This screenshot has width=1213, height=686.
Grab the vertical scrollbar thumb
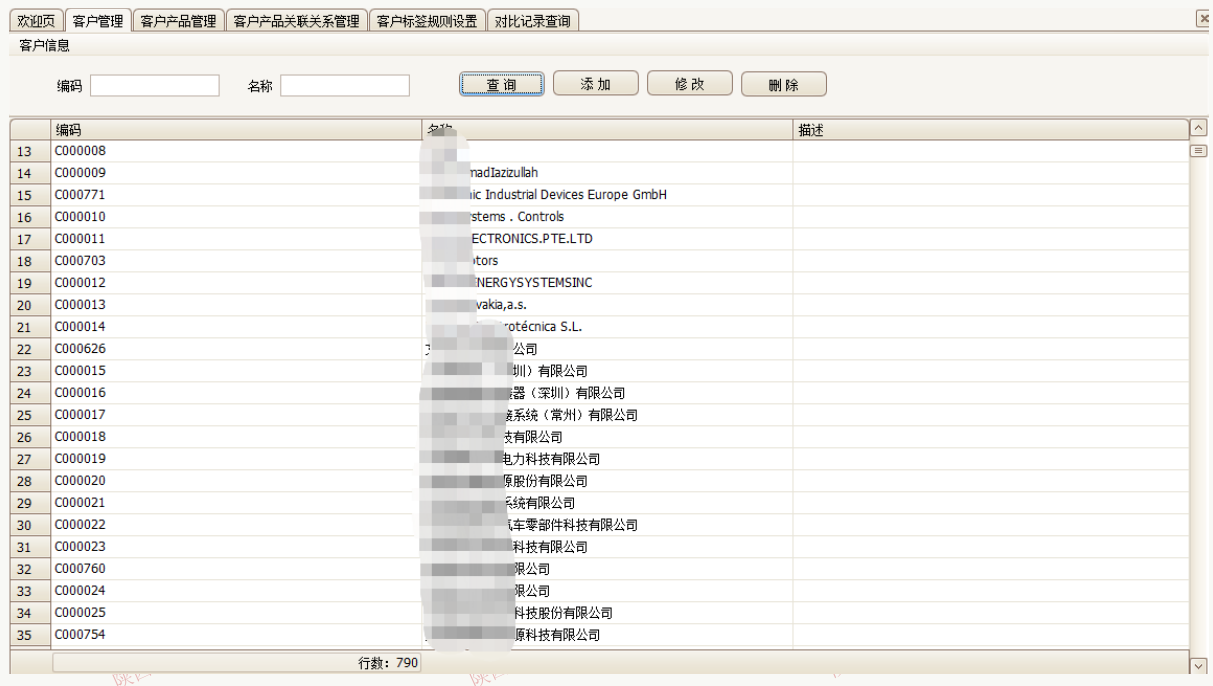pyautogui.click(x=1199, y=151)
